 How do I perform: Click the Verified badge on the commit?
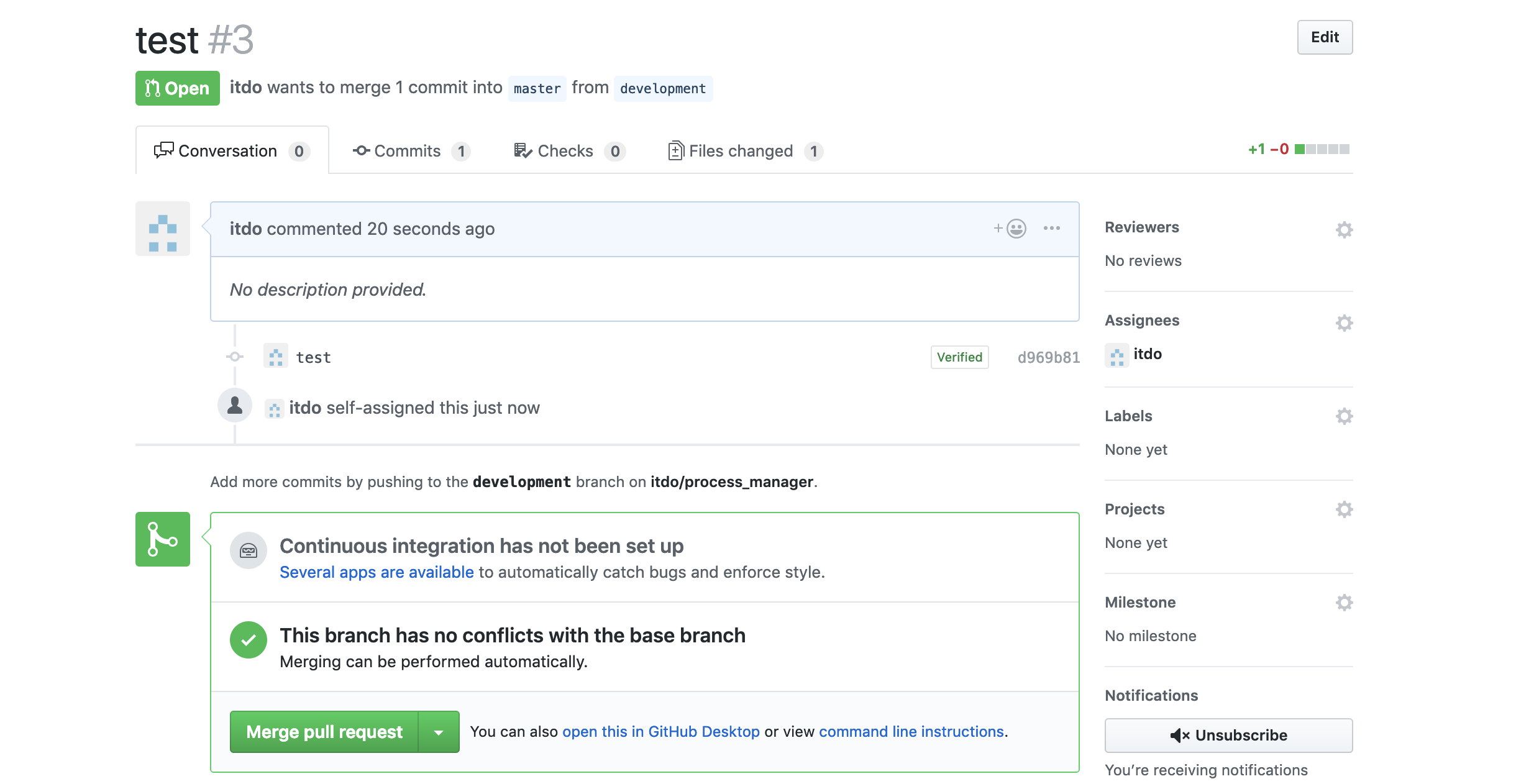click(x=960, y=357)
